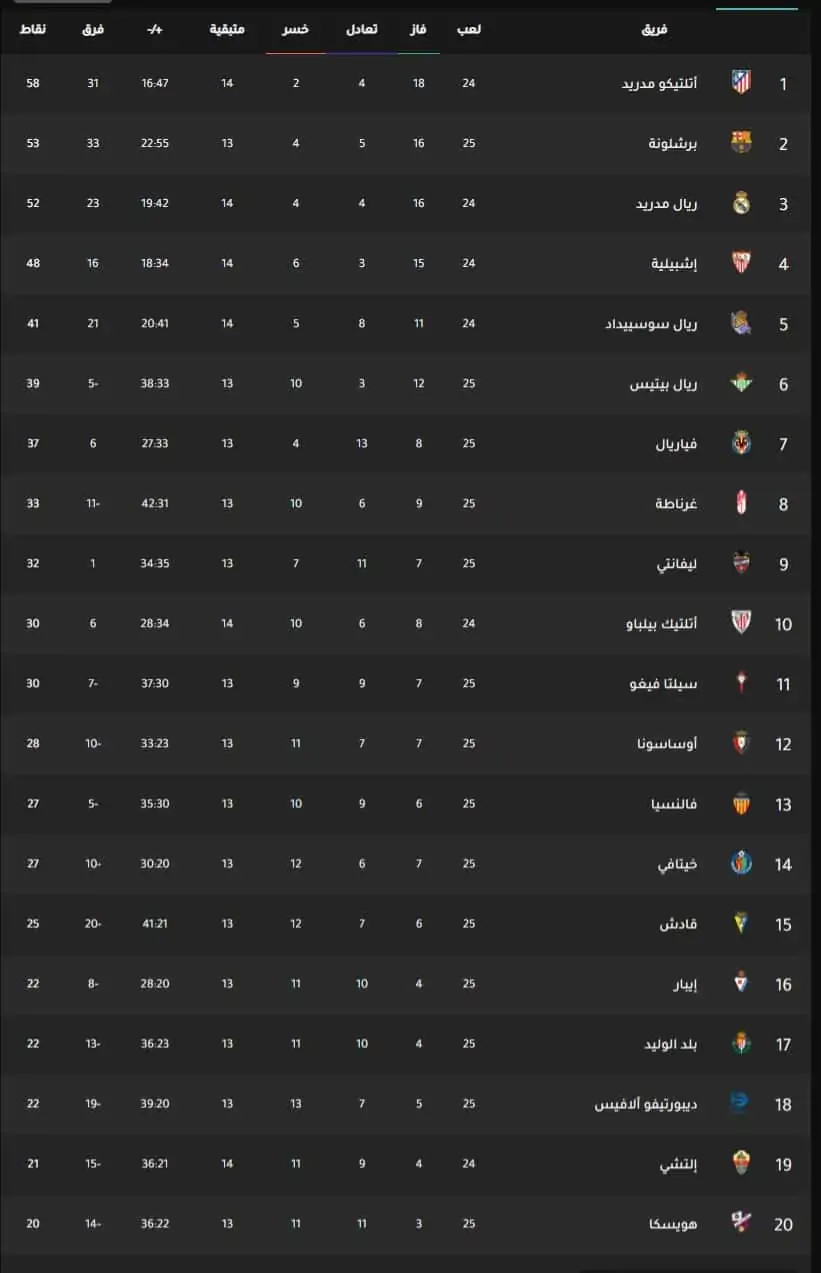Viewport: 821px width, 1273px height.
Task: Click the Real Madrid club crest
Action: (x=740, y=203)
